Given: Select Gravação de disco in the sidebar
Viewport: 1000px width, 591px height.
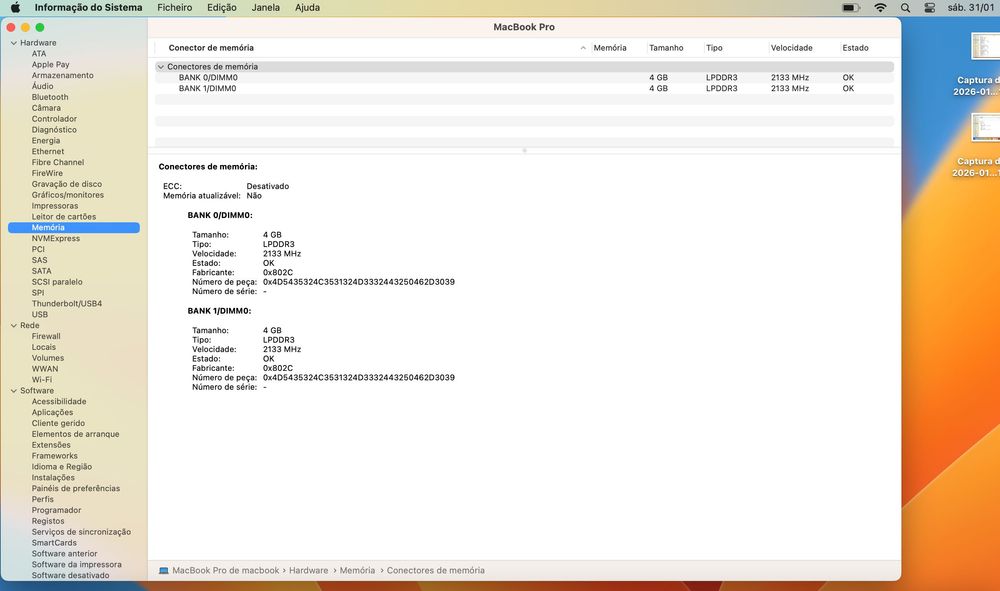Looking at the screenshot, I should pyautogui.click(x=67, y=184).
